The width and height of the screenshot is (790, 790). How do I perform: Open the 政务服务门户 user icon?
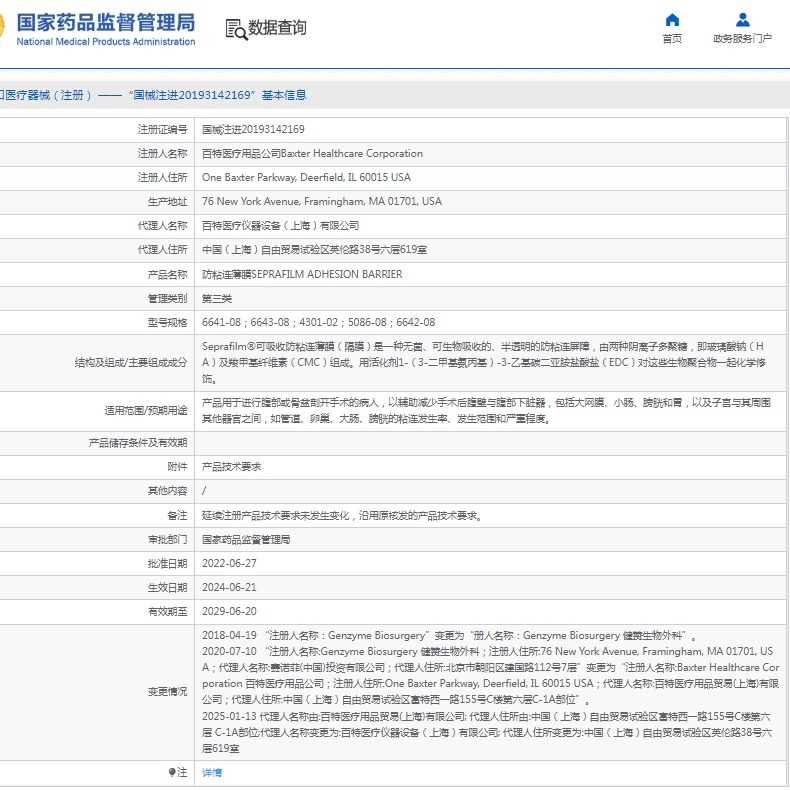click(742, 20)
